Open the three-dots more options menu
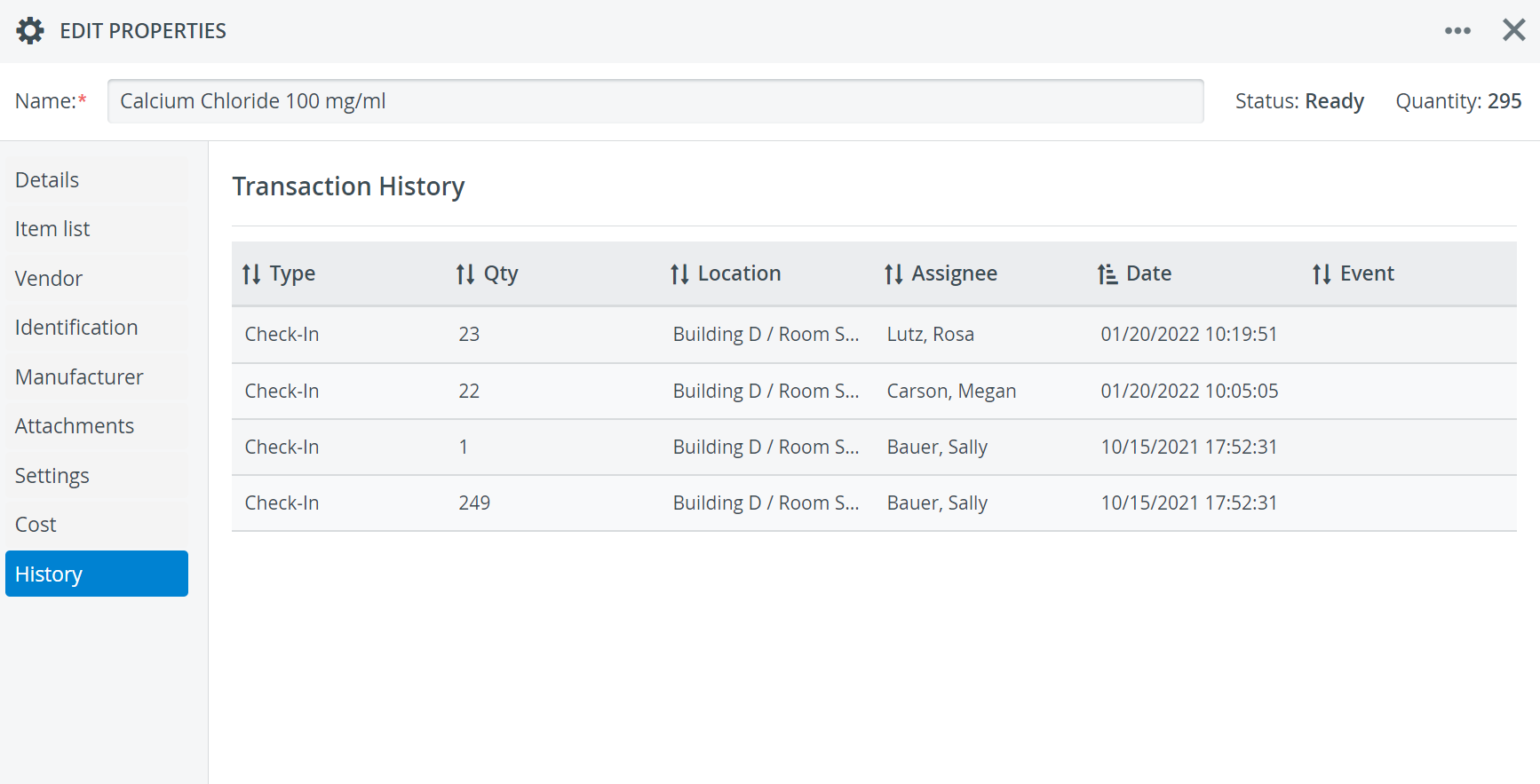 click(1457, 31)
